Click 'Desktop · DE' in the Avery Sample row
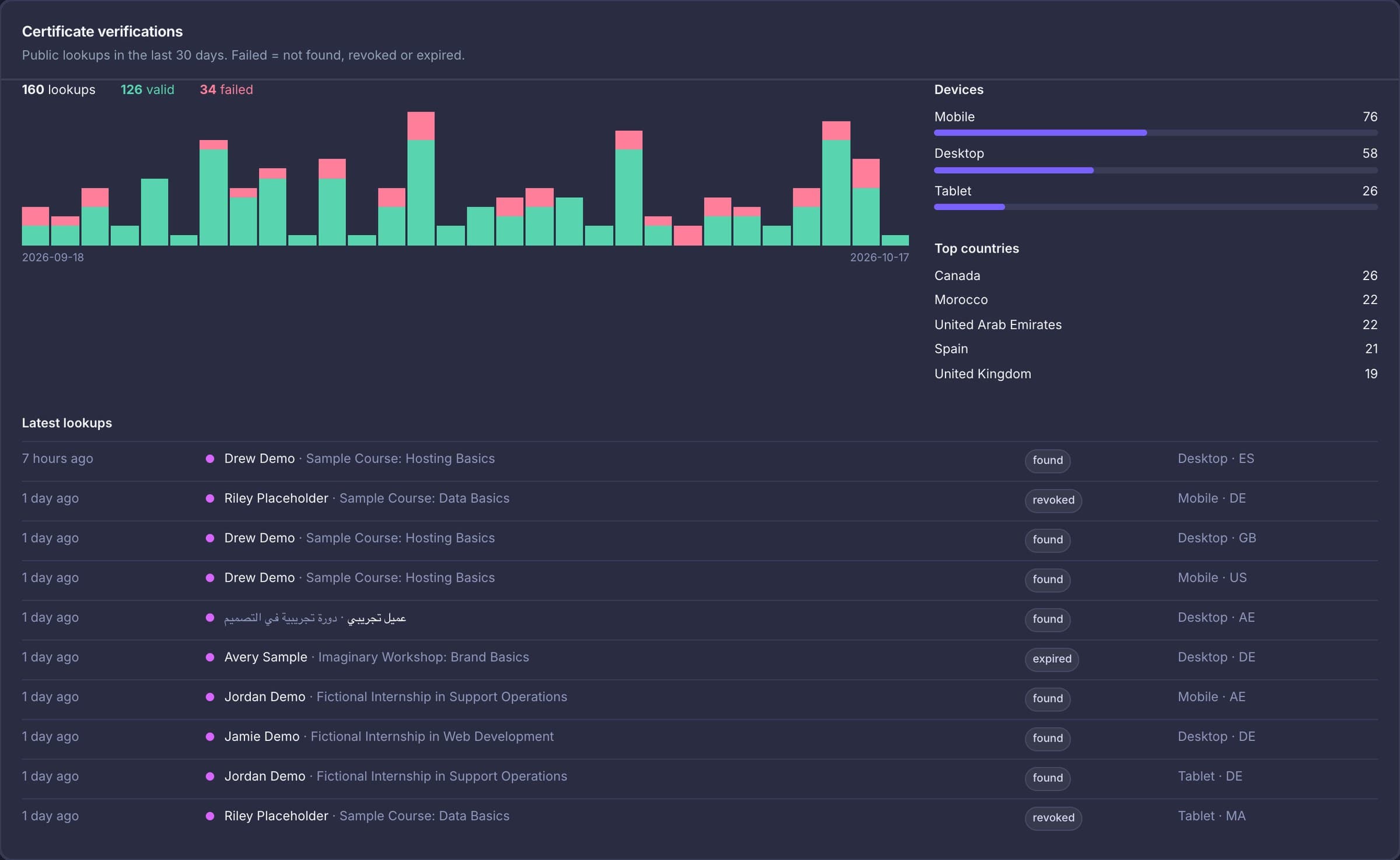This screenshot has width=1400, height=860. [x=1216, y=657]
